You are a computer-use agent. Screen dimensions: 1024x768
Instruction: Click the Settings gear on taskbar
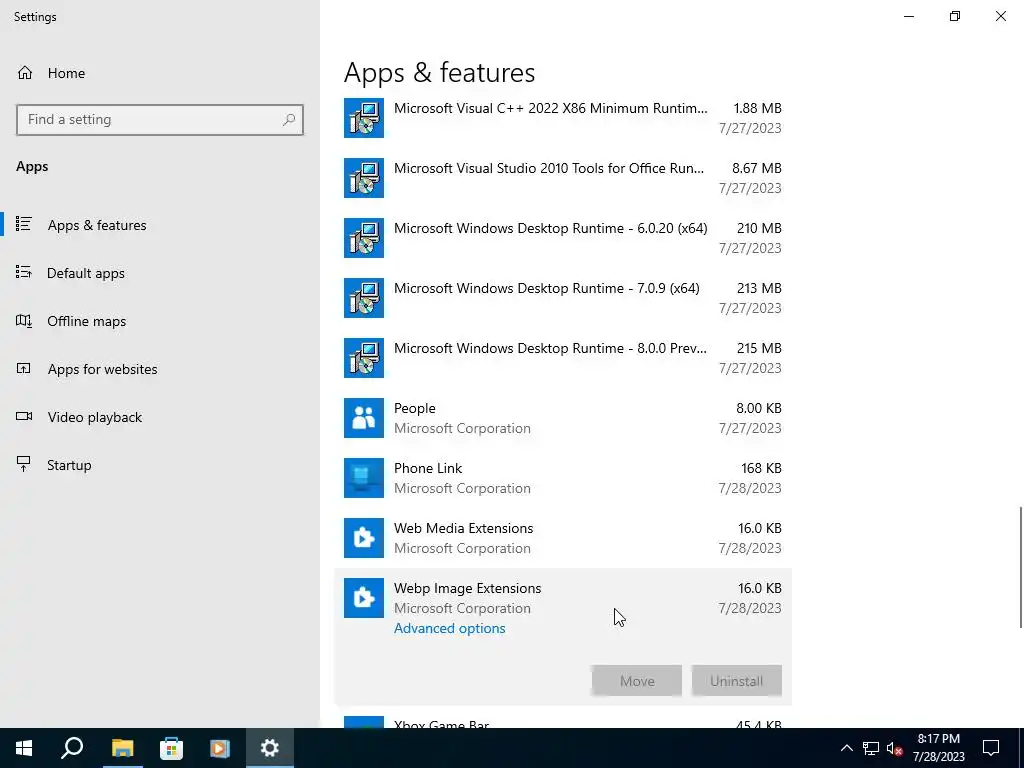coord(270,748)
